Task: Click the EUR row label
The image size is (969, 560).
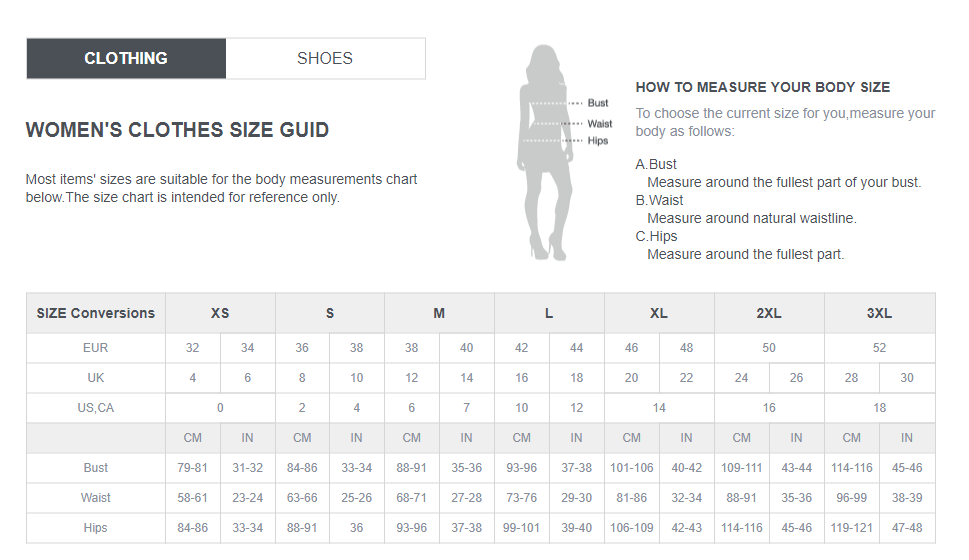Action: pyautogui.click(x=96, y=348)
